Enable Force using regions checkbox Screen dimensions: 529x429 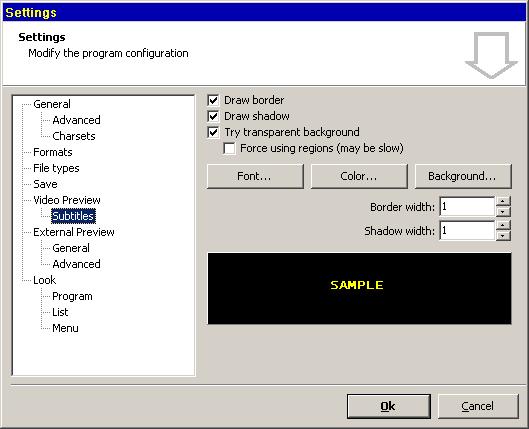(229, 148)
